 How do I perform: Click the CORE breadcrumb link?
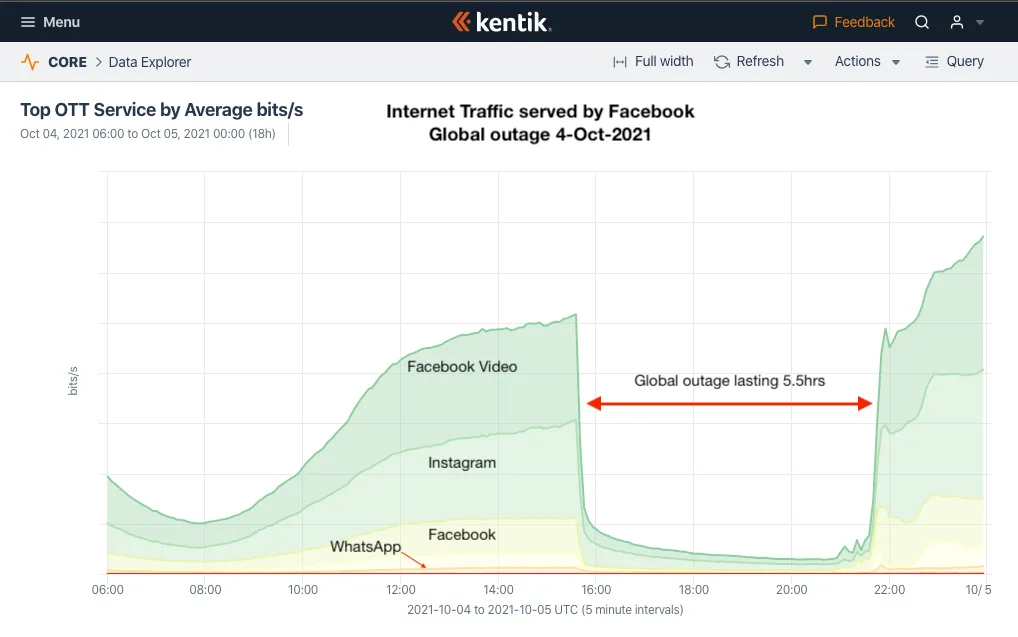[x=68, y=62]
